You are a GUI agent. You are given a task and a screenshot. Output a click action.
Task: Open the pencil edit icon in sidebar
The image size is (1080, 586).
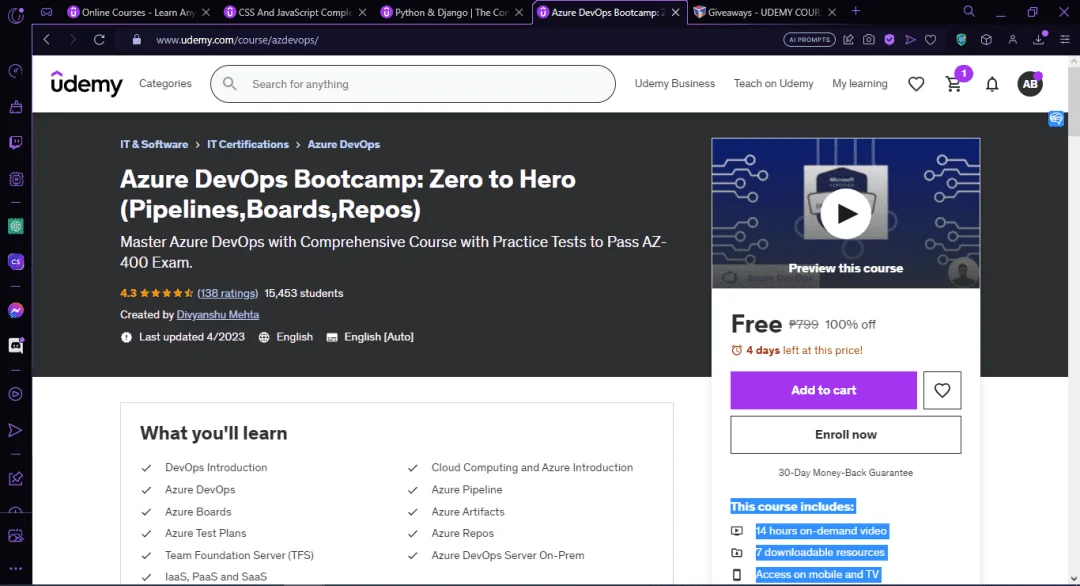[15, 479]
